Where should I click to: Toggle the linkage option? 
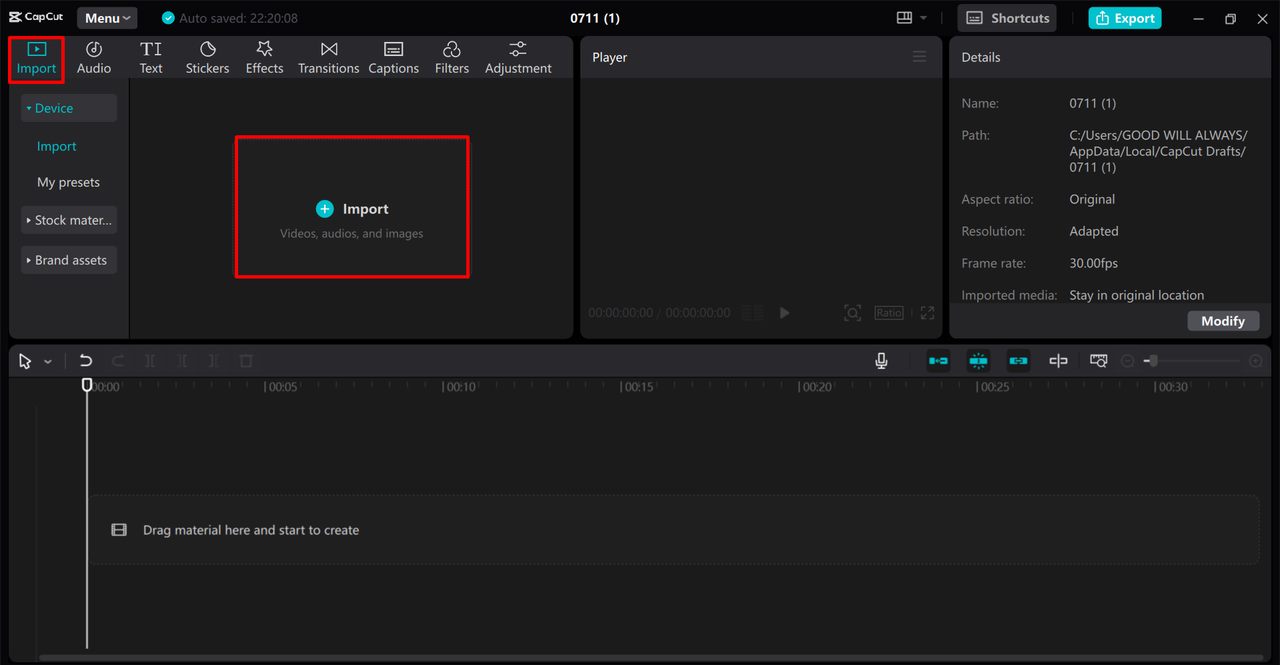click(1018, 361)
